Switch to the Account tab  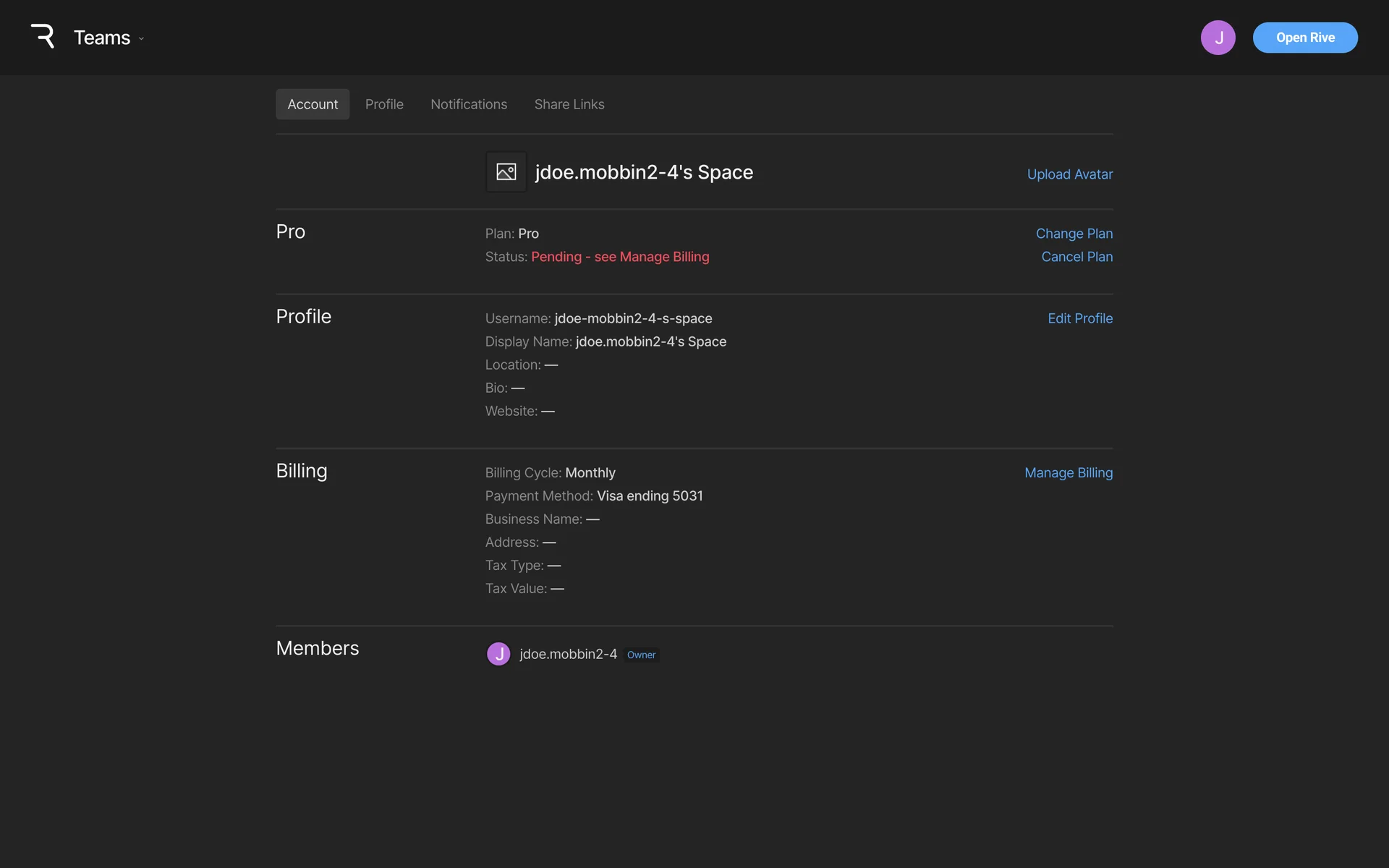click(313, 104)
